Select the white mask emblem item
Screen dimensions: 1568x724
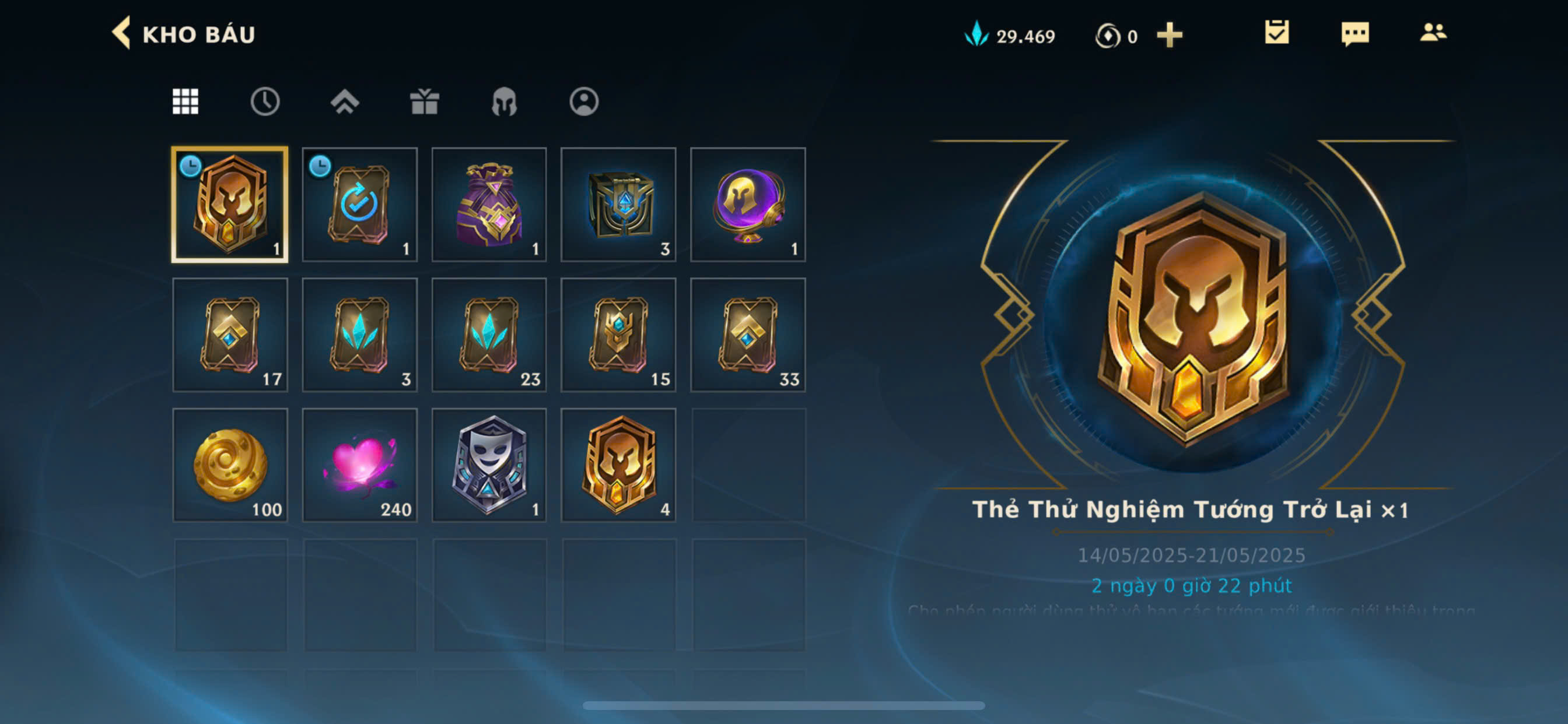pos(489,465)
